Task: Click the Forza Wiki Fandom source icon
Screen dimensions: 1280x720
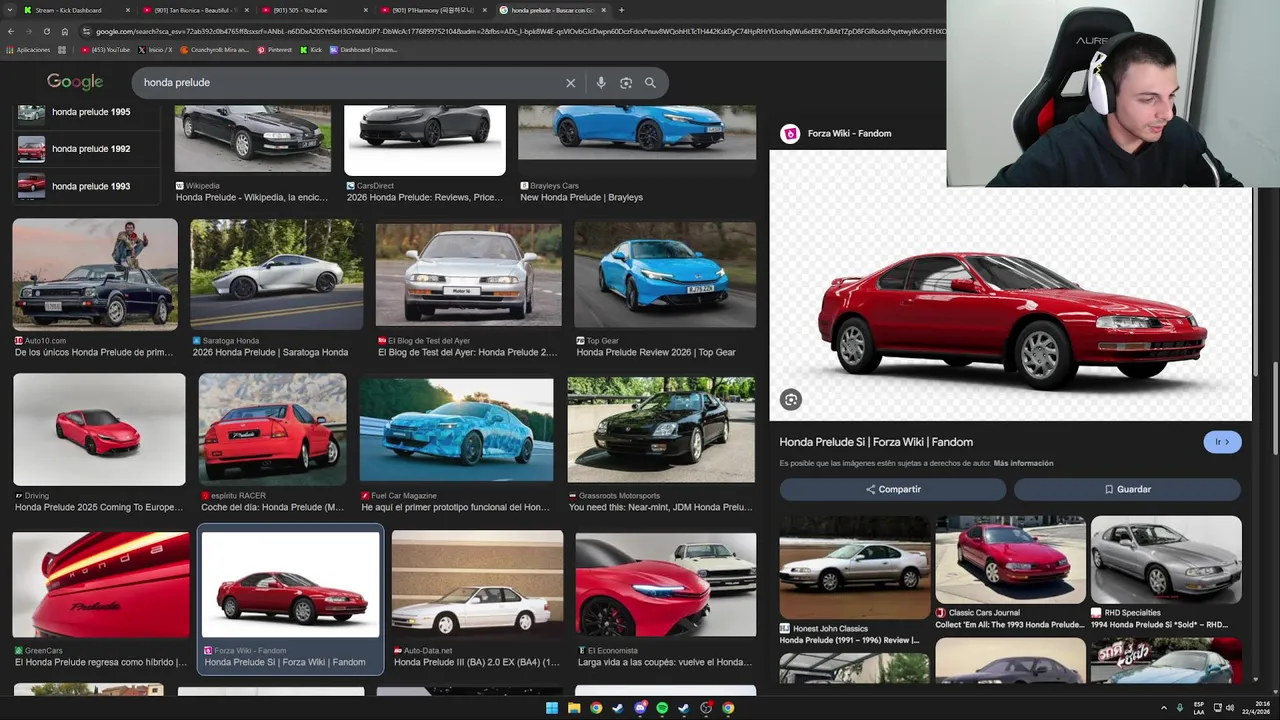Action: click(790, 134)
